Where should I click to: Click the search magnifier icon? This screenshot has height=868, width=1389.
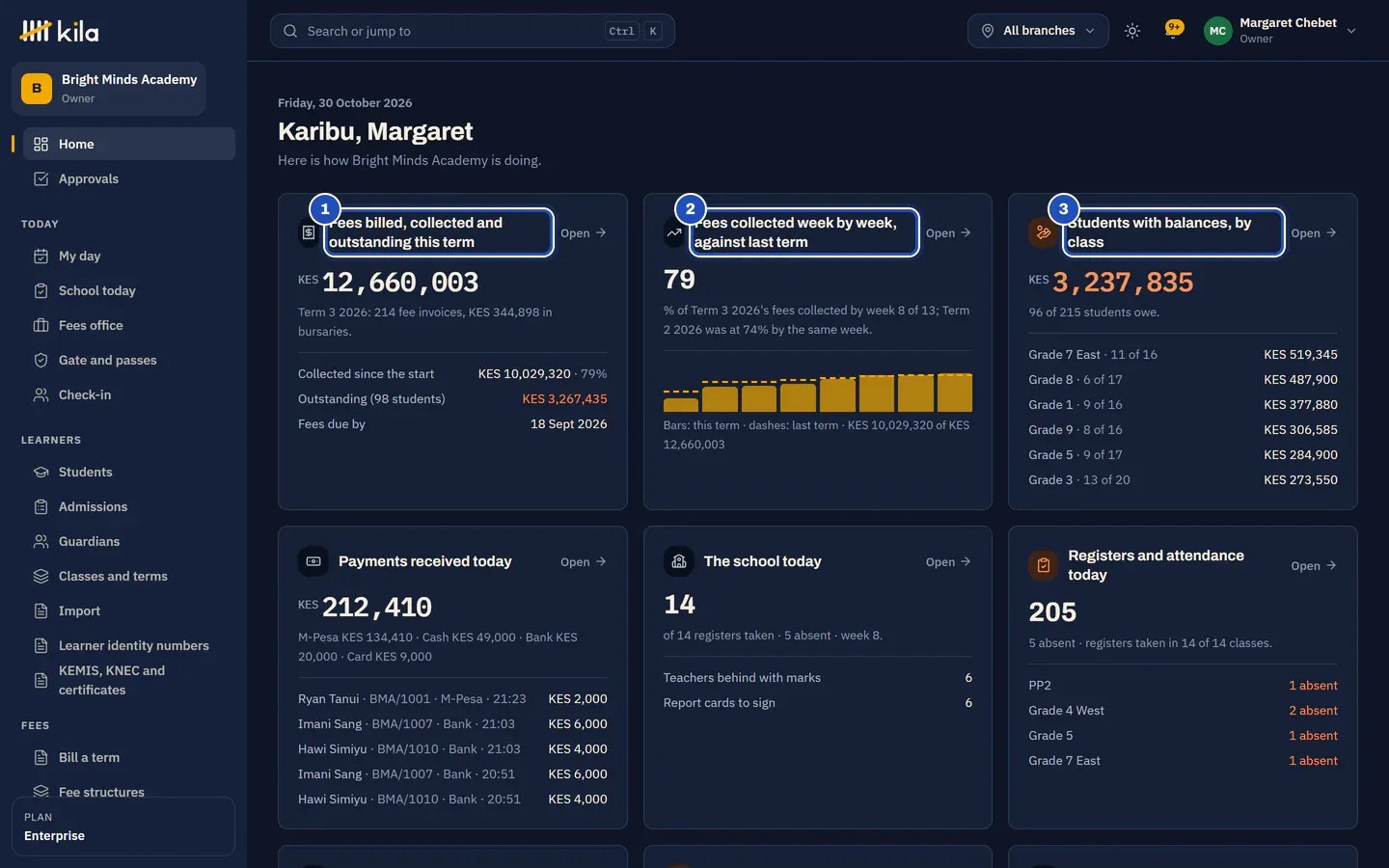(x=290, y=31)
